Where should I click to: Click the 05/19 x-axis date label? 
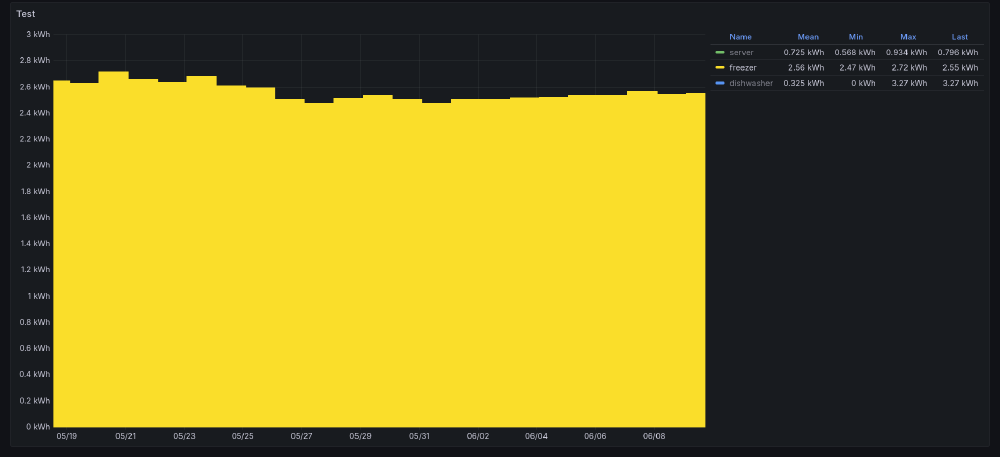(x=67, y=437)
